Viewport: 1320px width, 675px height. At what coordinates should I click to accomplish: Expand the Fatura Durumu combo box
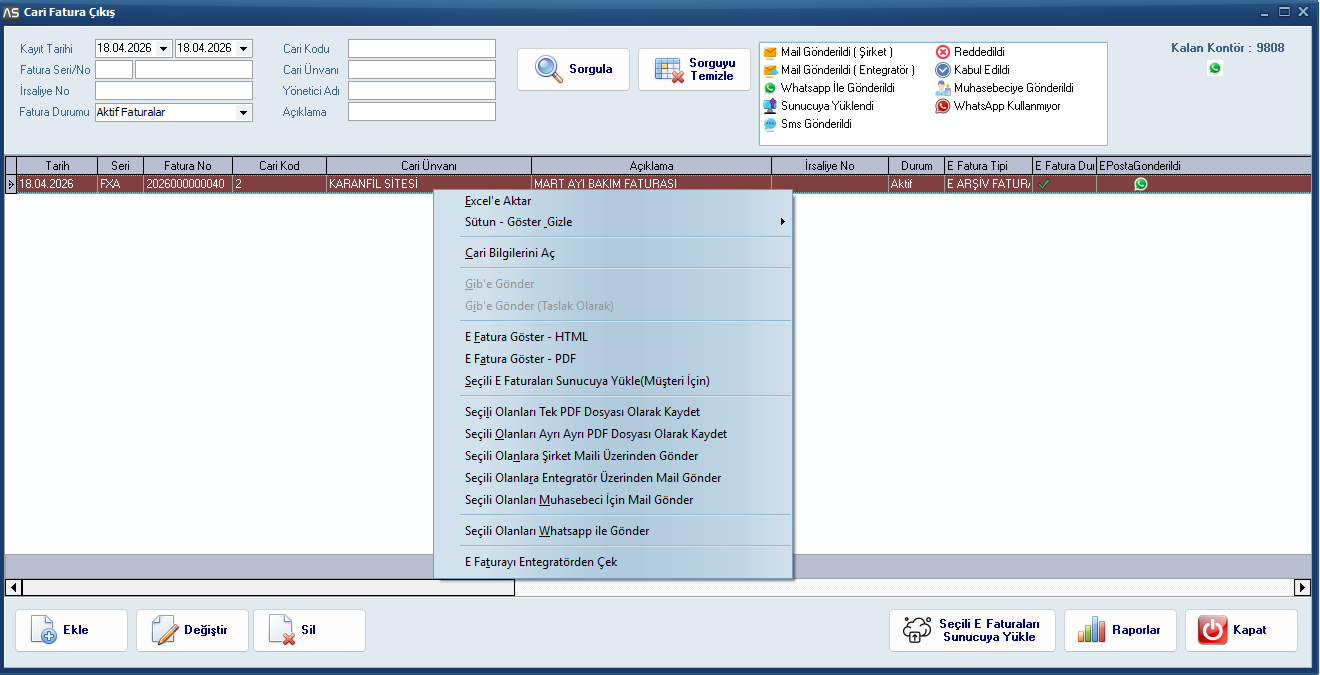[243, 113]
